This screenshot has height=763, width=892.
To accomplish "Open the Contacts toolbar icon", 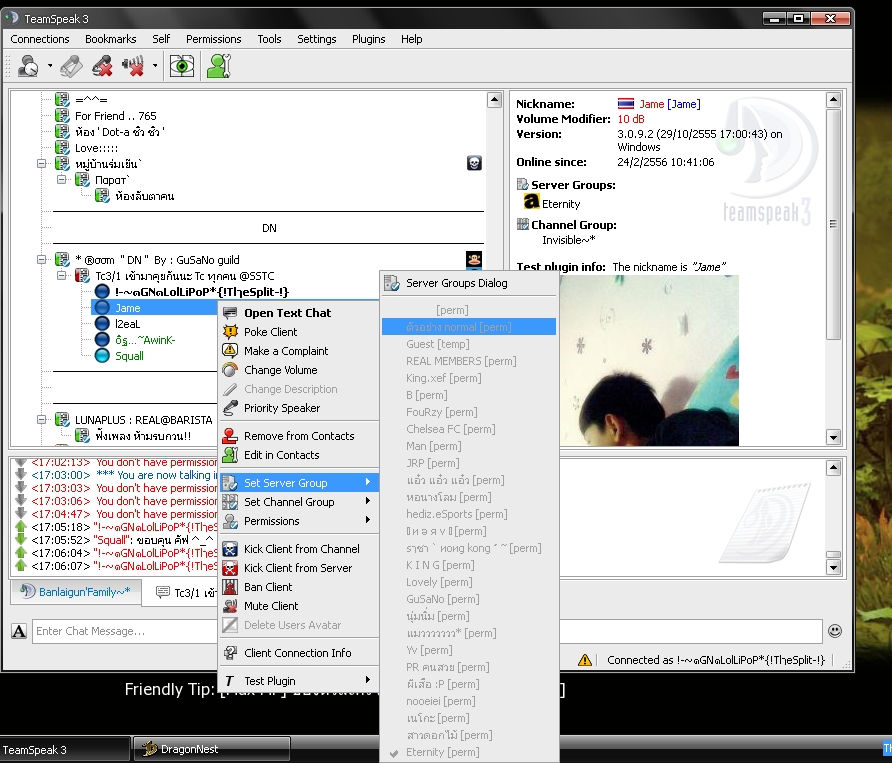I will coord(219,66).
